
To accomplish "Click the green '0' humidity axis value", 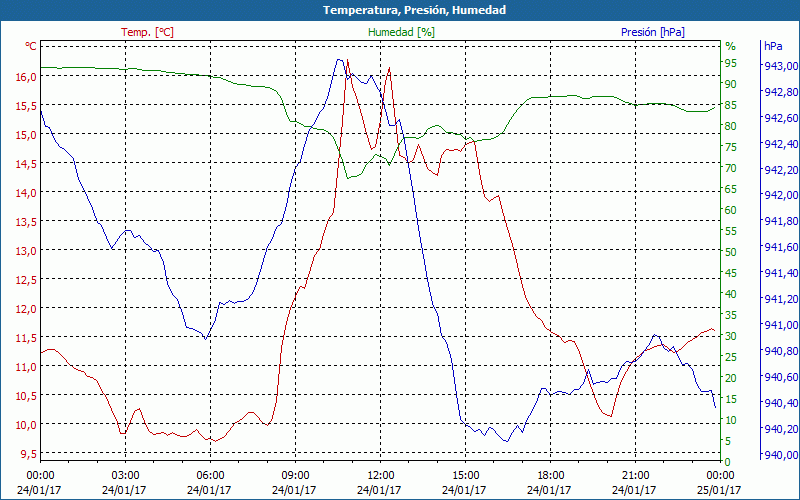I will (728, 462).
